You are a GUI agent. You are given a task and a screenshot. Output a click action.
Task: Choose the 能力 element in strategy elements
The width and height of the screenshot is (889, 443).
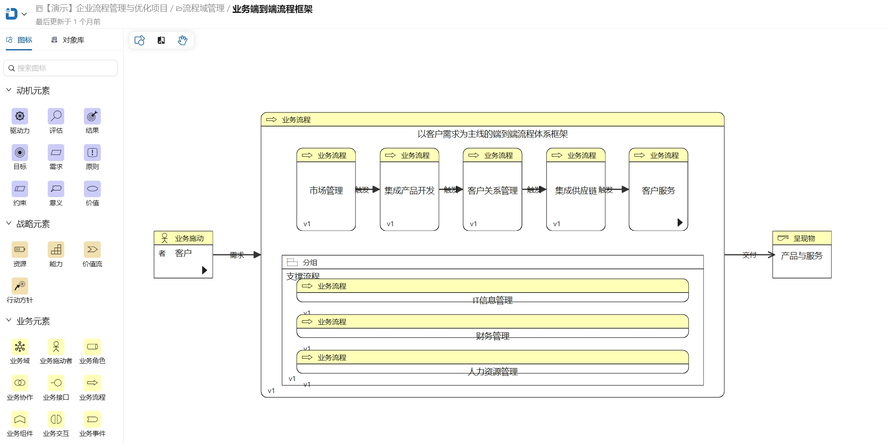coord(56,250)
